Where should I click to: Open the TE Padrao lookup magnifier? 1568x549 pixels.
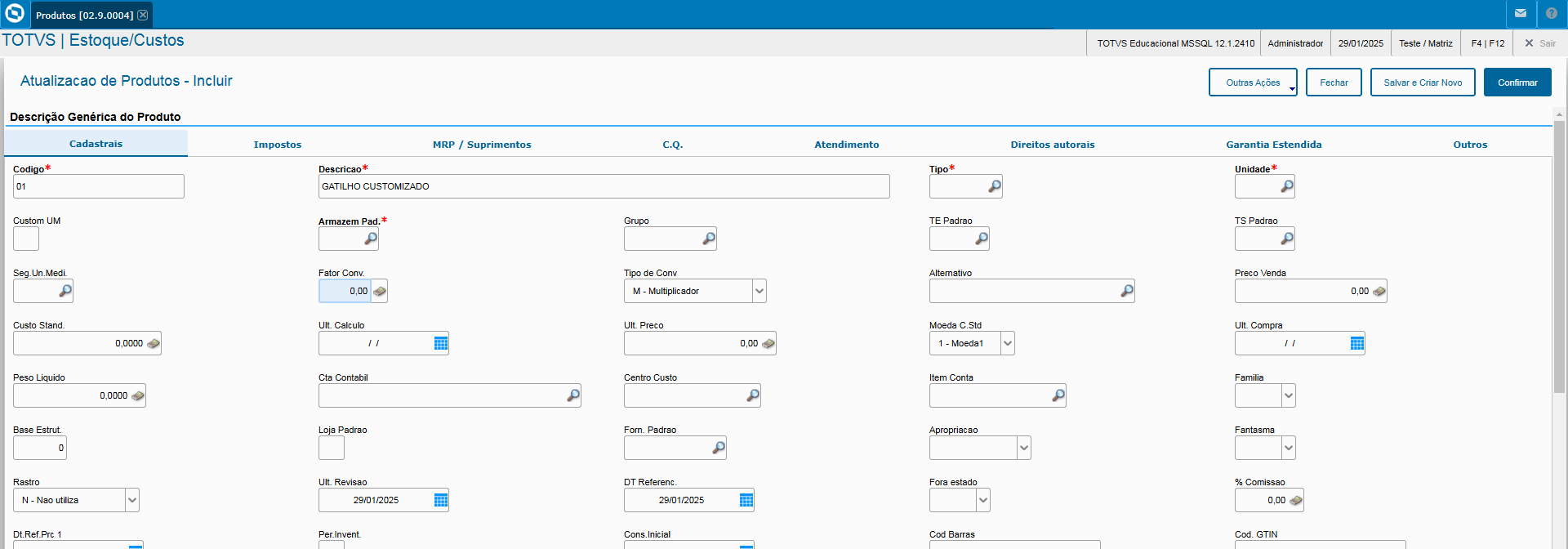(x=982, y=239)
